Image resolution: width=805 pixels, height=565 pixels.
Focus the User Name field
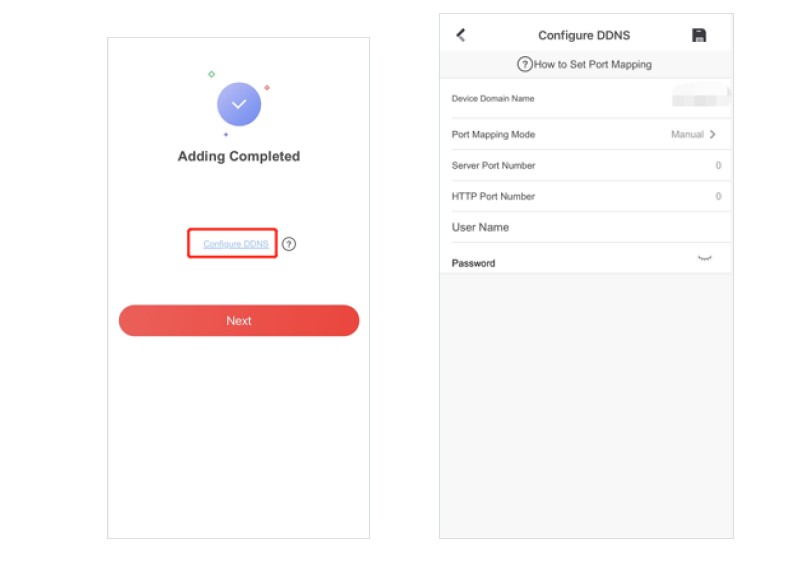coord(585,228)
